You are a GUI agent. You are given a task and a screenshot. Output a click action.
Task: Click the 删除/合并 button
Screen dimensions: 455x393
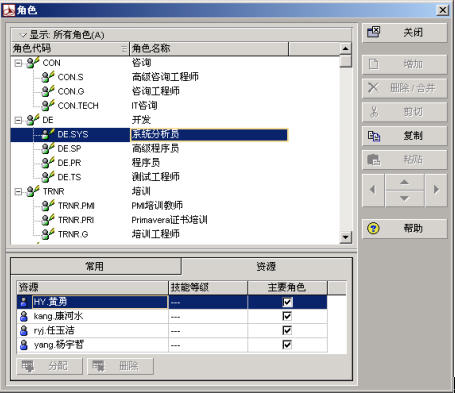pos(404,88)
